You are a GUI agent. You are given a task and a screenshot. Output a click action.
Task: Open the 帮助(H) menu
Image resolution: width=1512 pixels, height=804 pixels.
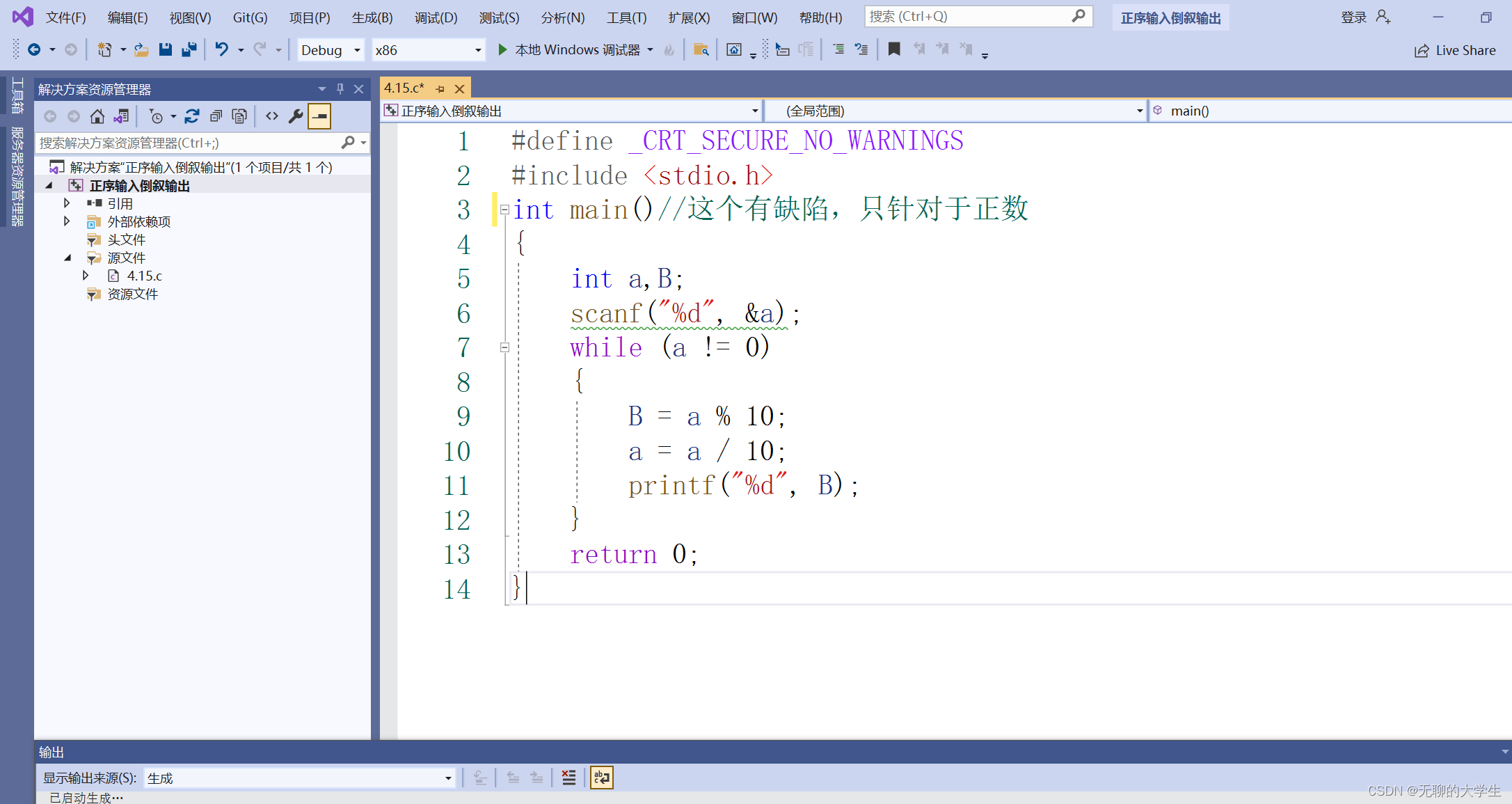point(820,17)
